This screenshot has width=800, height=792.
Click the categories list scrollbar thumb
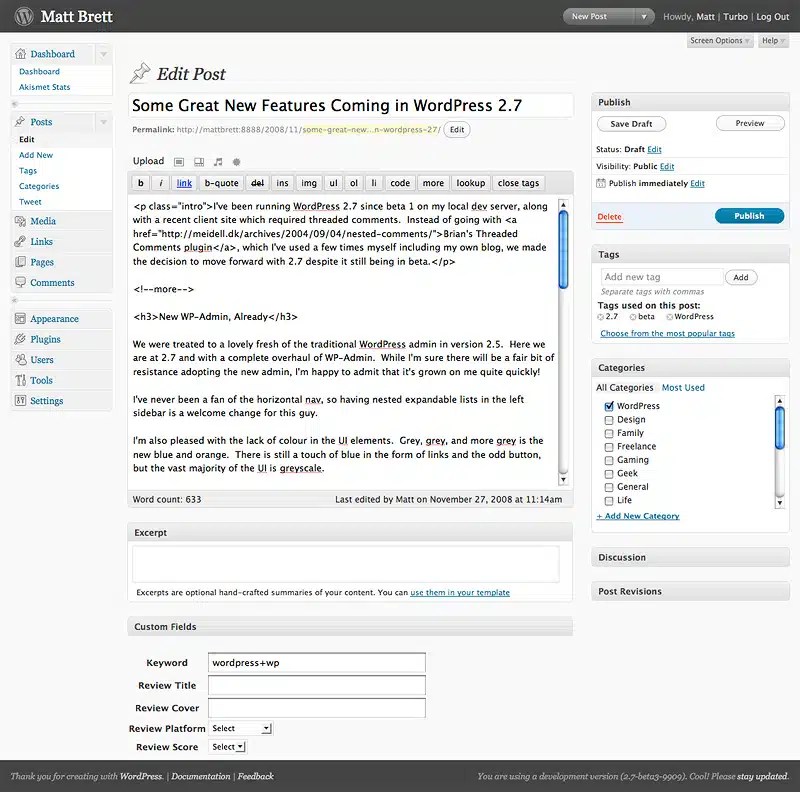(x=779, y=428)
